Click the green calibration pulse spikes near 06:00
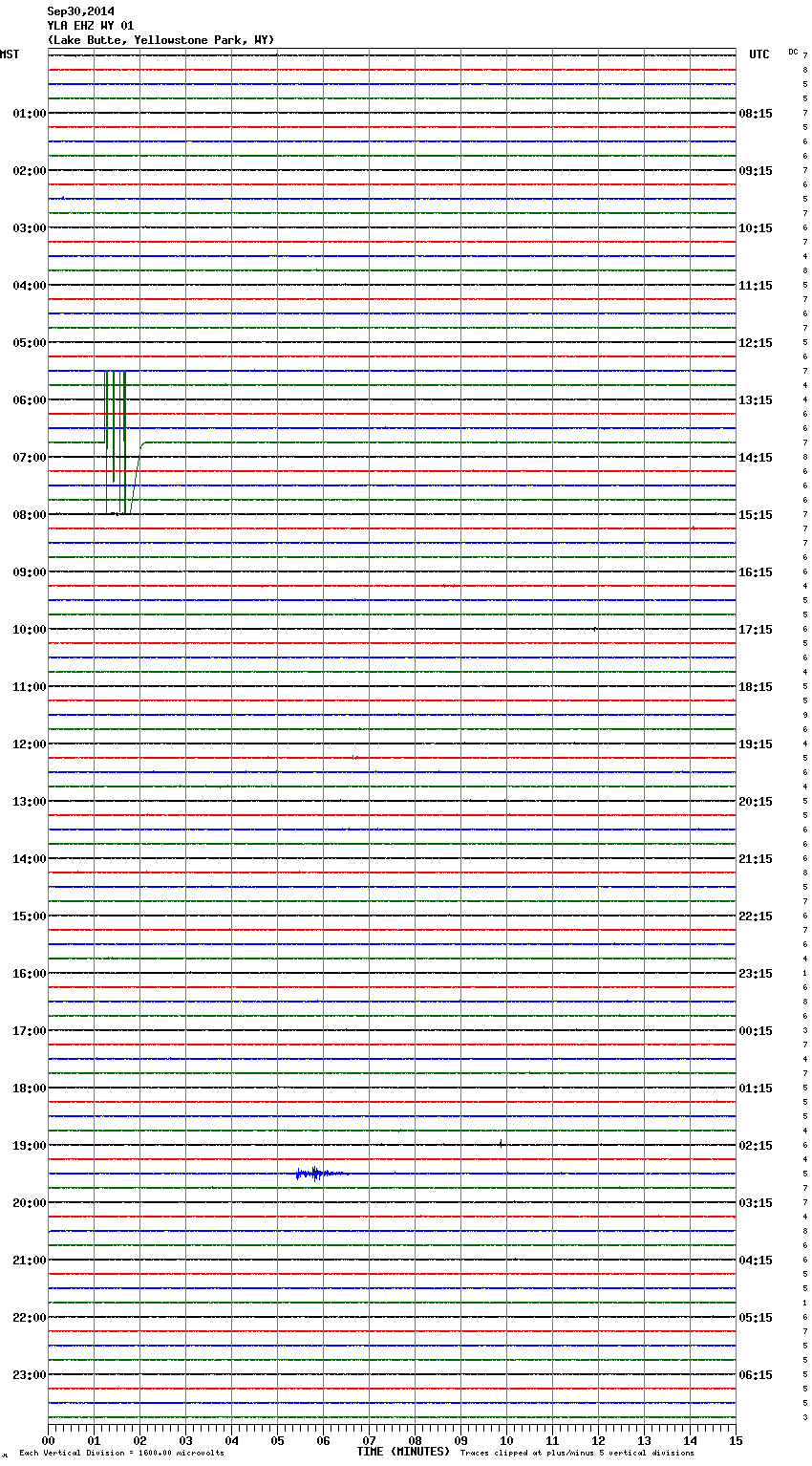Image resolution: width=812 pixels, height=1466 pixels. point(116,442)
